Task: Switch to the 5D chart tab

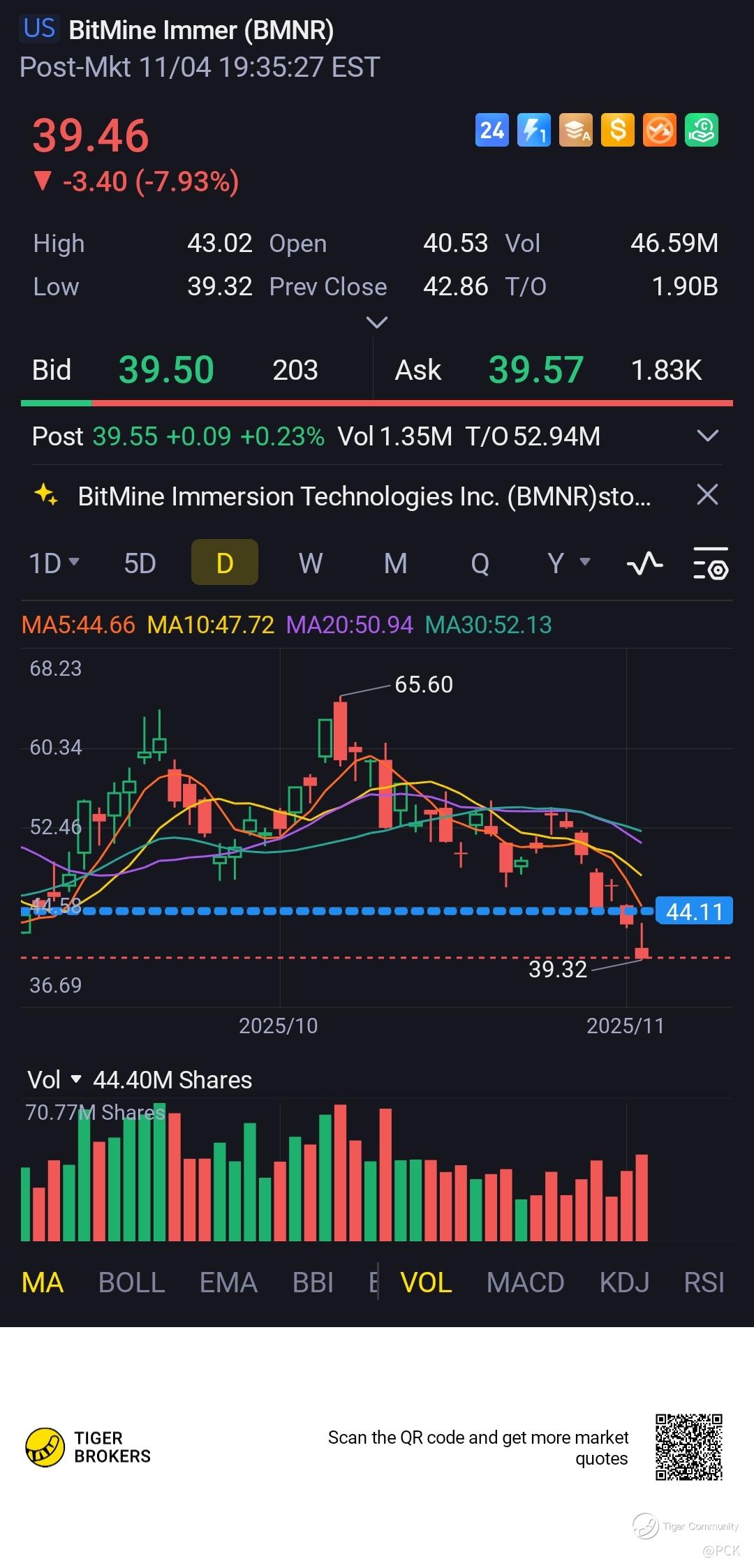Action: (x=140, y=563)
